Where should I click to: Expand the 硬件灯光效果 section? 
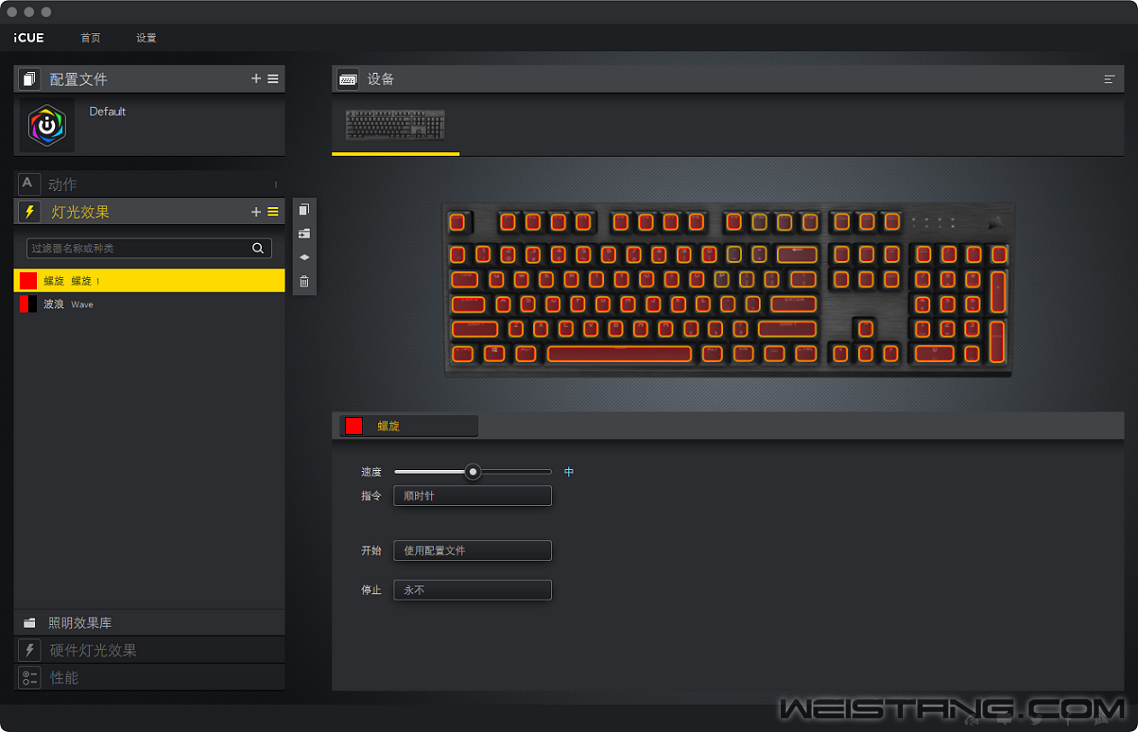click(x=149, y=650)
